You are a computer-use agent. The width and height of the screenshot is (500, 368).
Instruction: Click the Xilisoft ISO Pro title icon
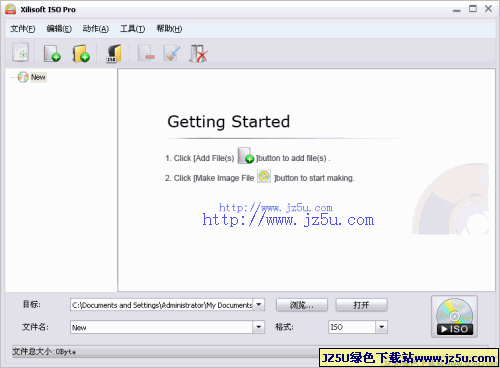click(x=10, y=9)
